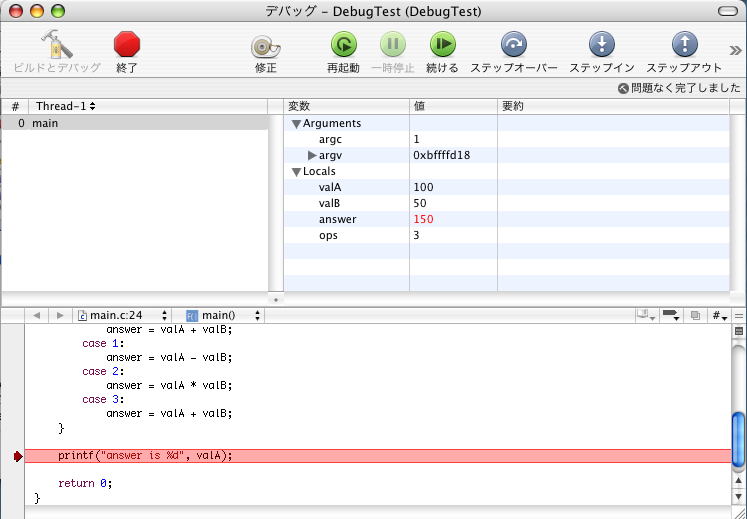Toggle the breakpoint marker on printf line
This screenshot has width=747, height=519.
pyautogui.click(x=18, y=456)
